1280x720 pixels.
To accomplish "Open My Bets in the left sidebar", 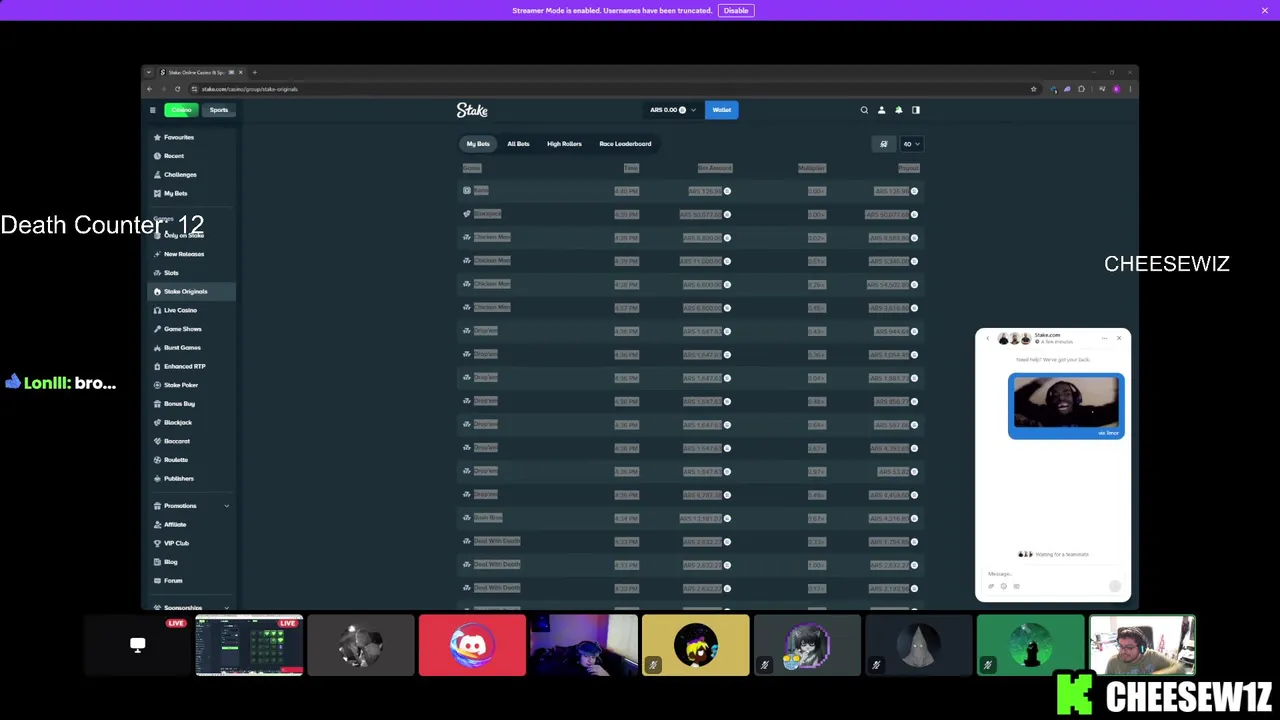I will (190, 193).
